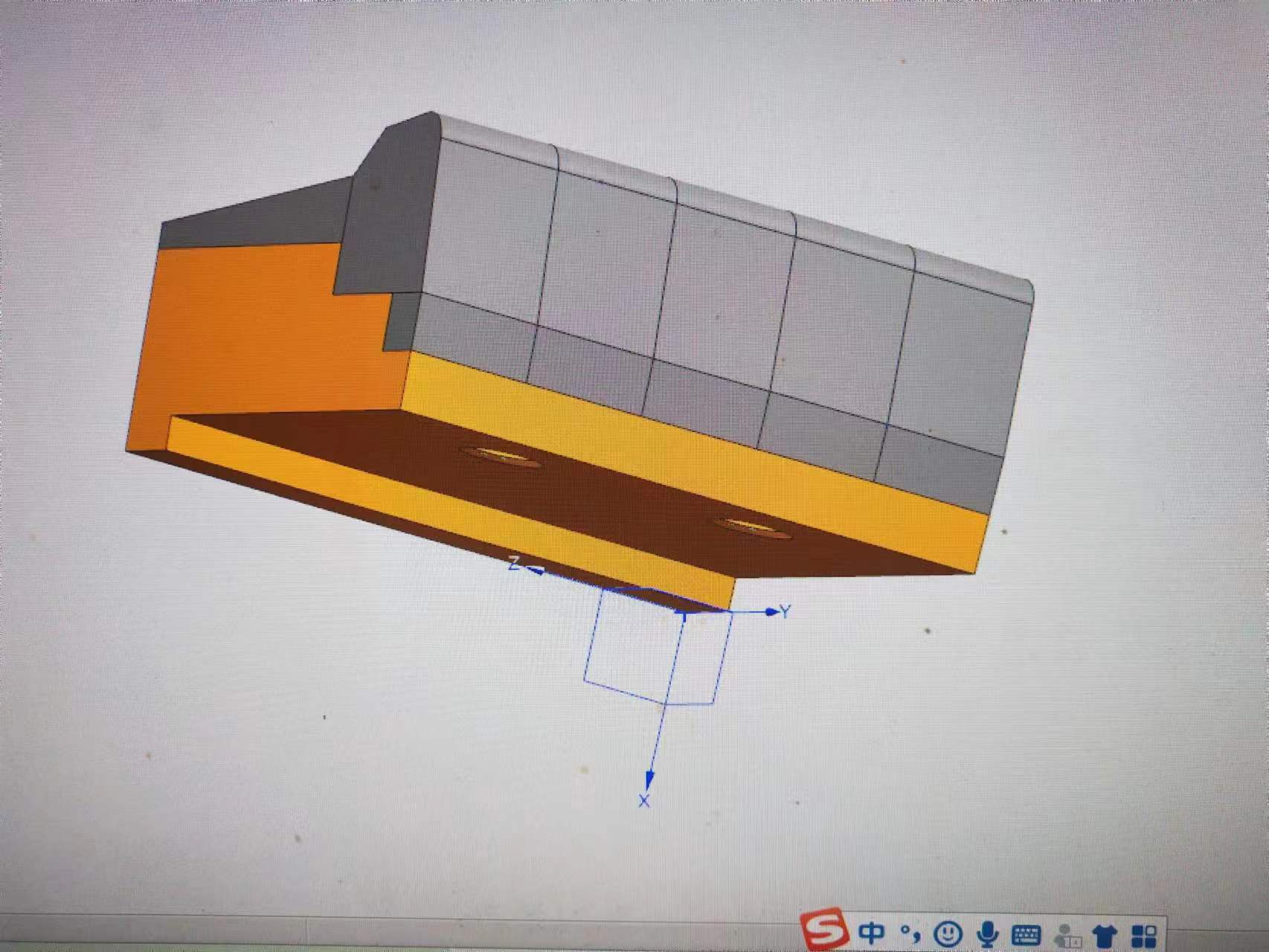The height and width of the screenshot is (952, 1269).
Task: Open the Sogou toolbox grid icon
Action: click(1144, 936)
